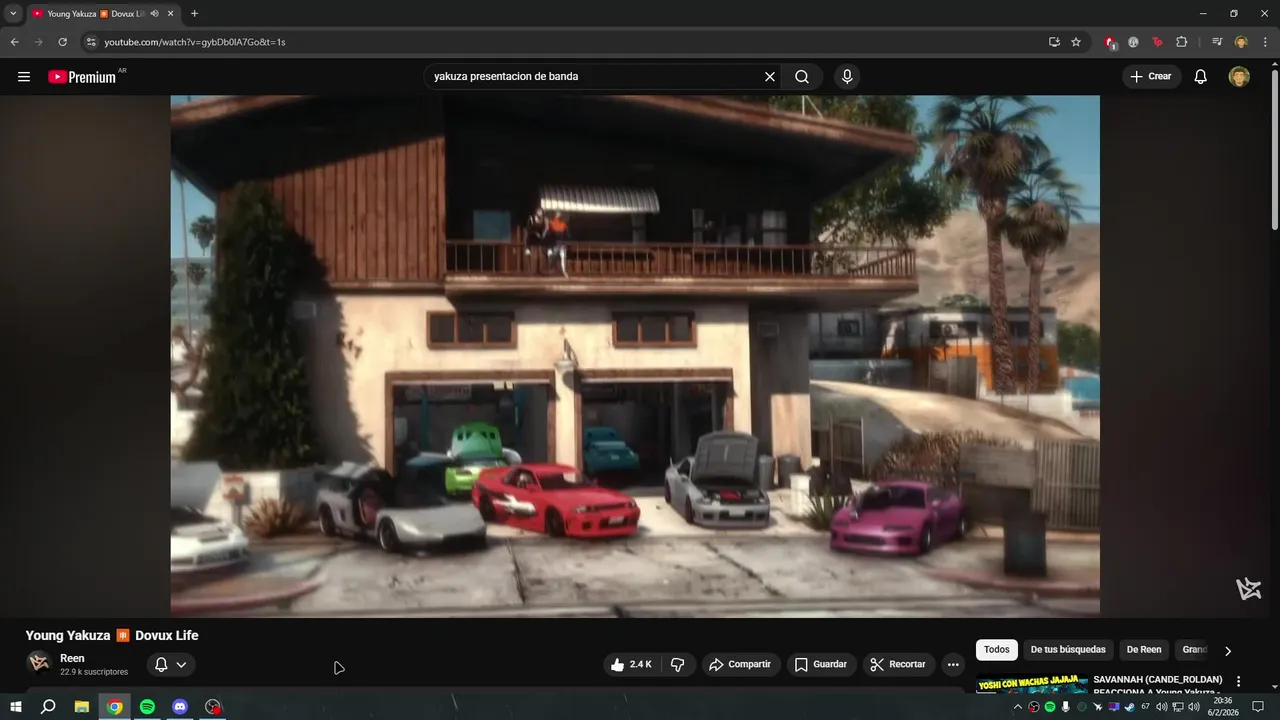Like the video with 2.4 K
Viewport: 1280px width, 720px height.
631,664
